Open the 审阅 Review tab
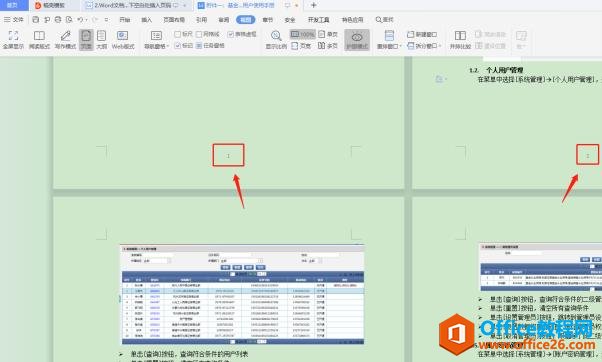Viewport: 602px width, 362px height. pos(223,20)
